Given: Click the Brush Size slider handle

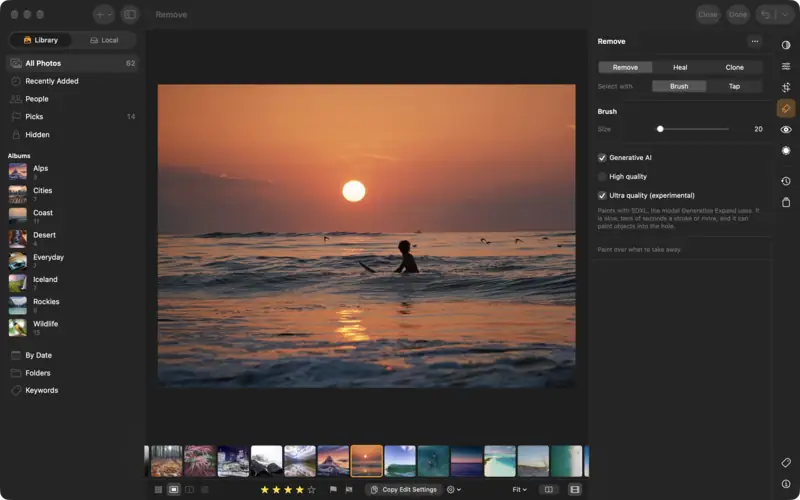Looking at the screenshot, I should click(660, 129).
